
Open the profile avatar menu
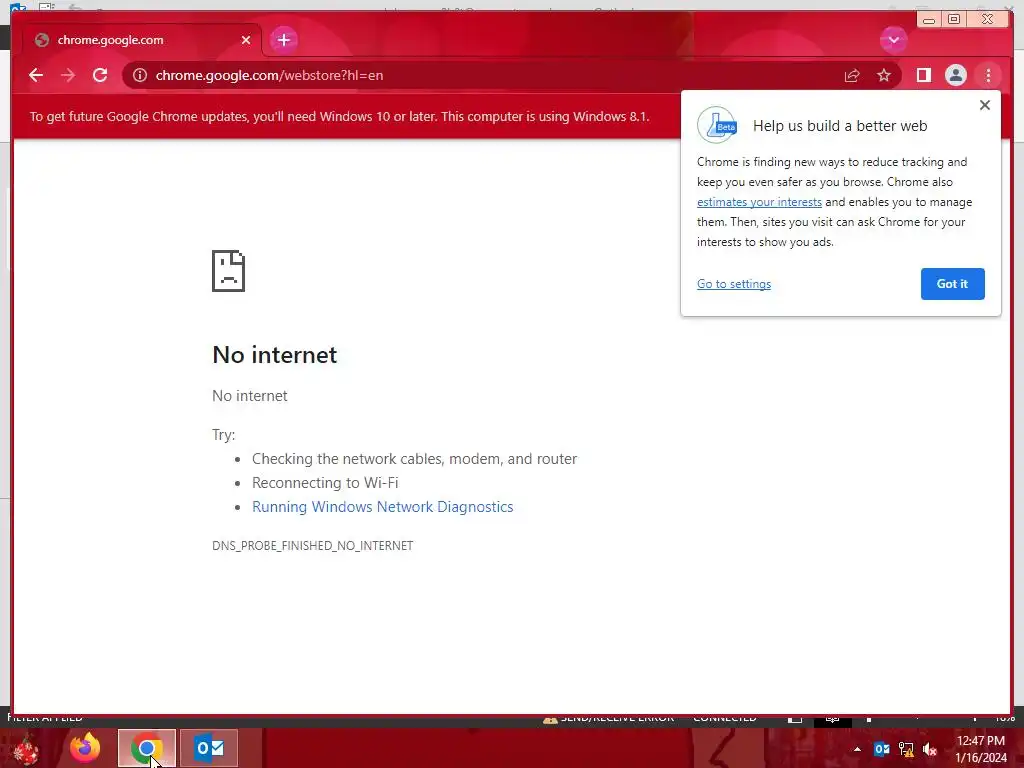(955, 75)
